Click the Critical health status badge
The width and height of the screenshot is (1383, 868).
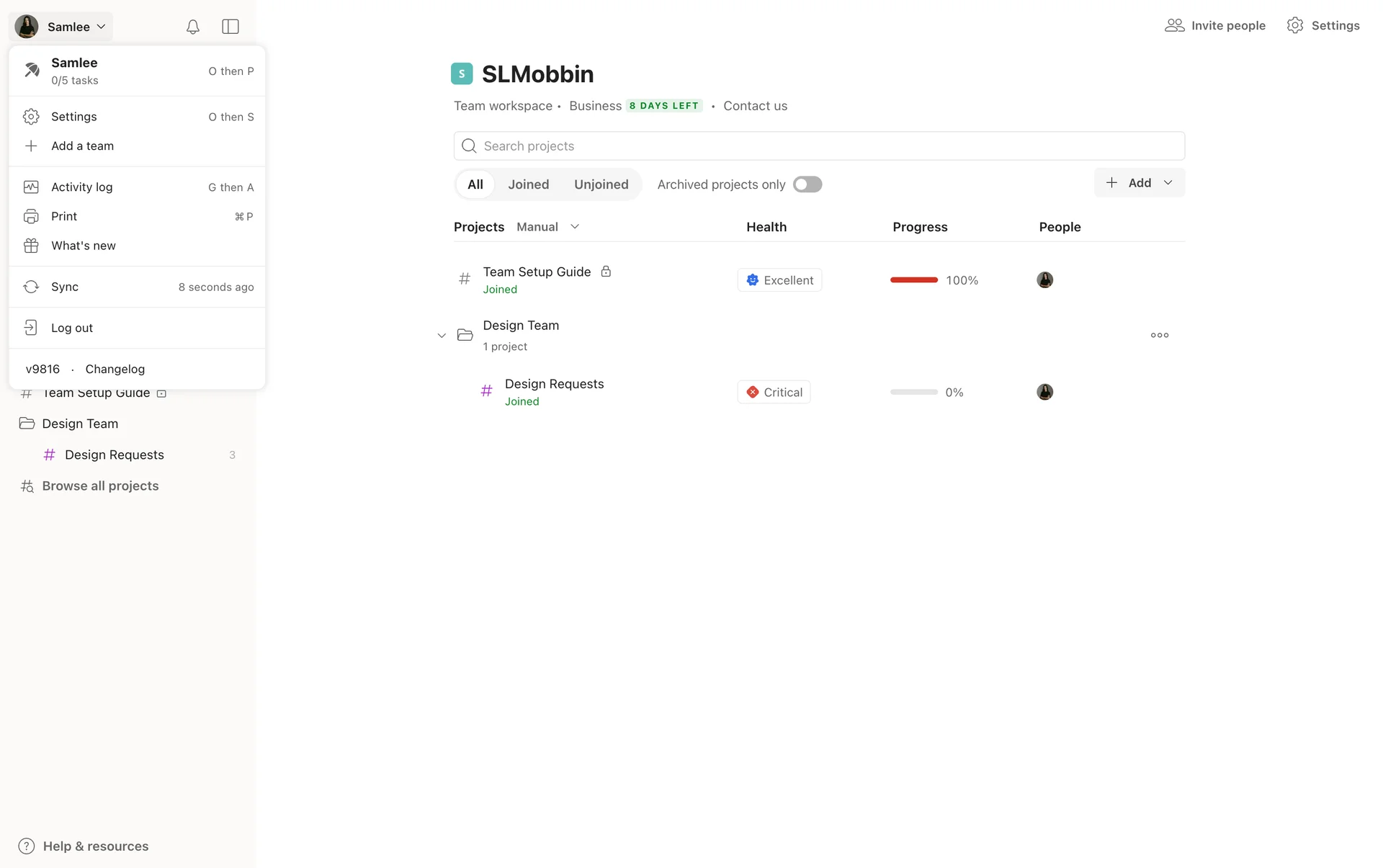pyautogui.click(x=774, y=392)
